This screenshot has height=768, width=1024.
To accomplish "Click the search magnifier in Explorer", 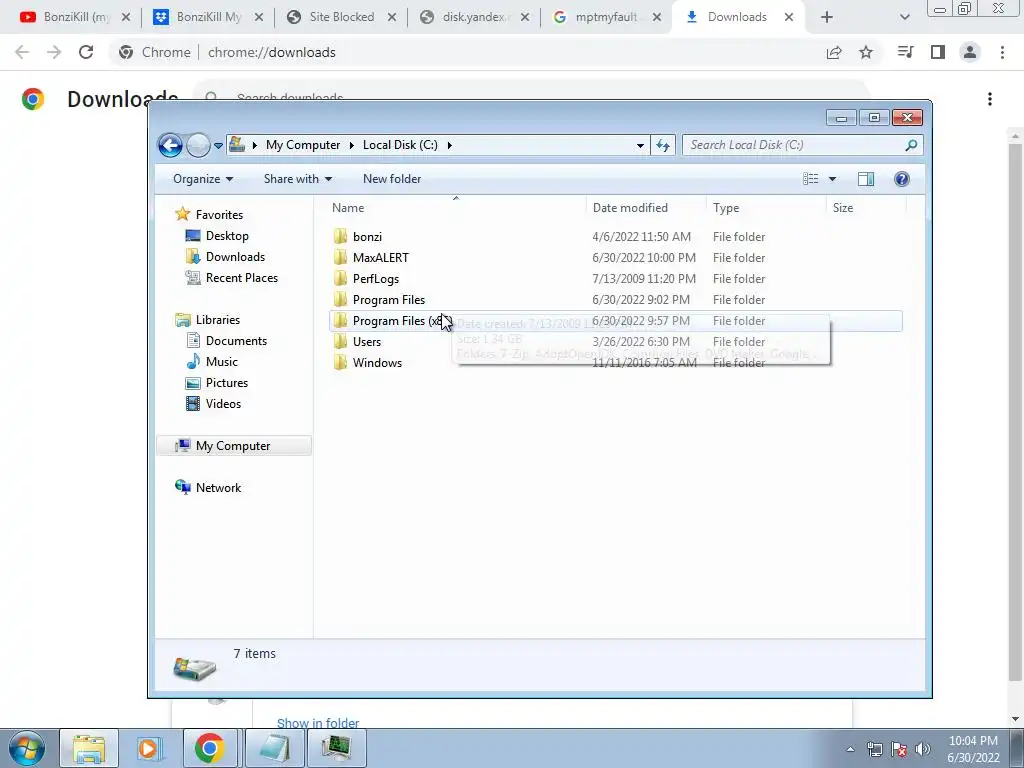I will pyautogui.click(x=911, y=145).
